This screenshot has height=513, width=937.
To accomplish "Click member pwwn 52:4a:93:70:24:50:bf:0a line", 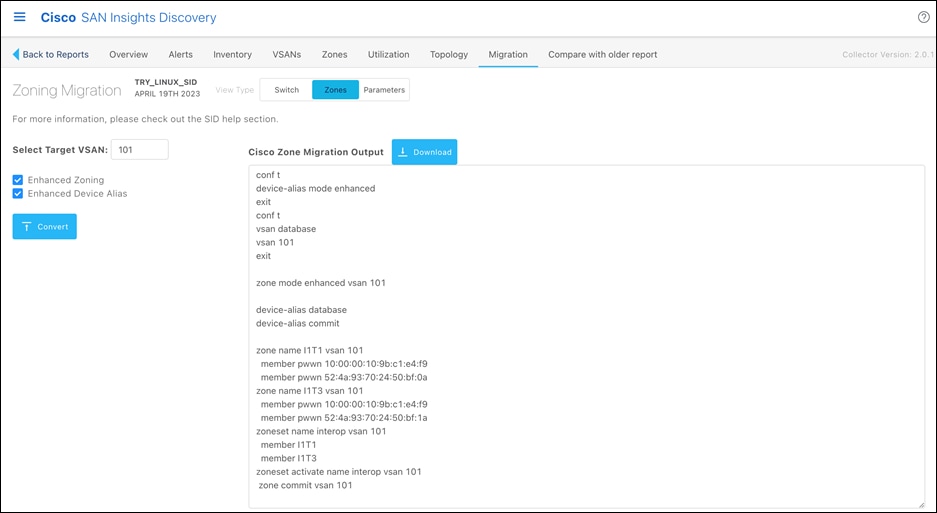I will [344, 377].
